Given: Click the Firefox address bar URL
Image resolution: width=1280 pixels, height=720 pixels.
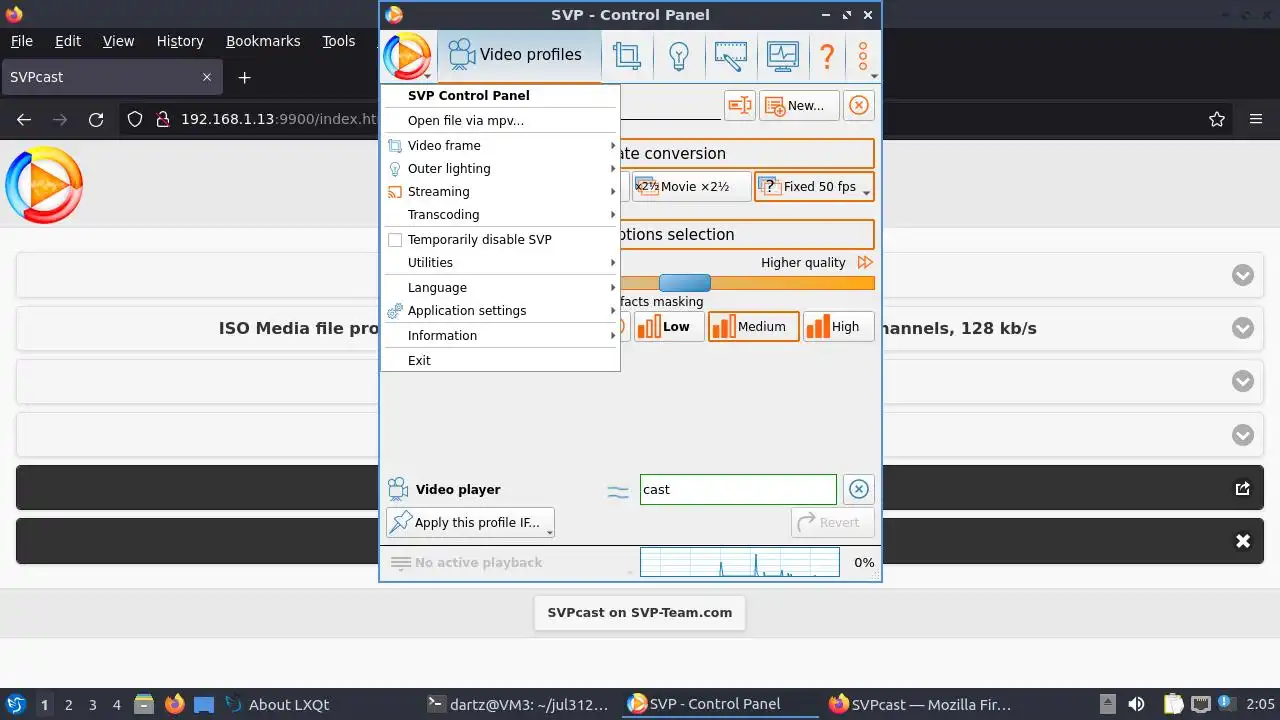Looking at the screenshot, I should (279, 119).
